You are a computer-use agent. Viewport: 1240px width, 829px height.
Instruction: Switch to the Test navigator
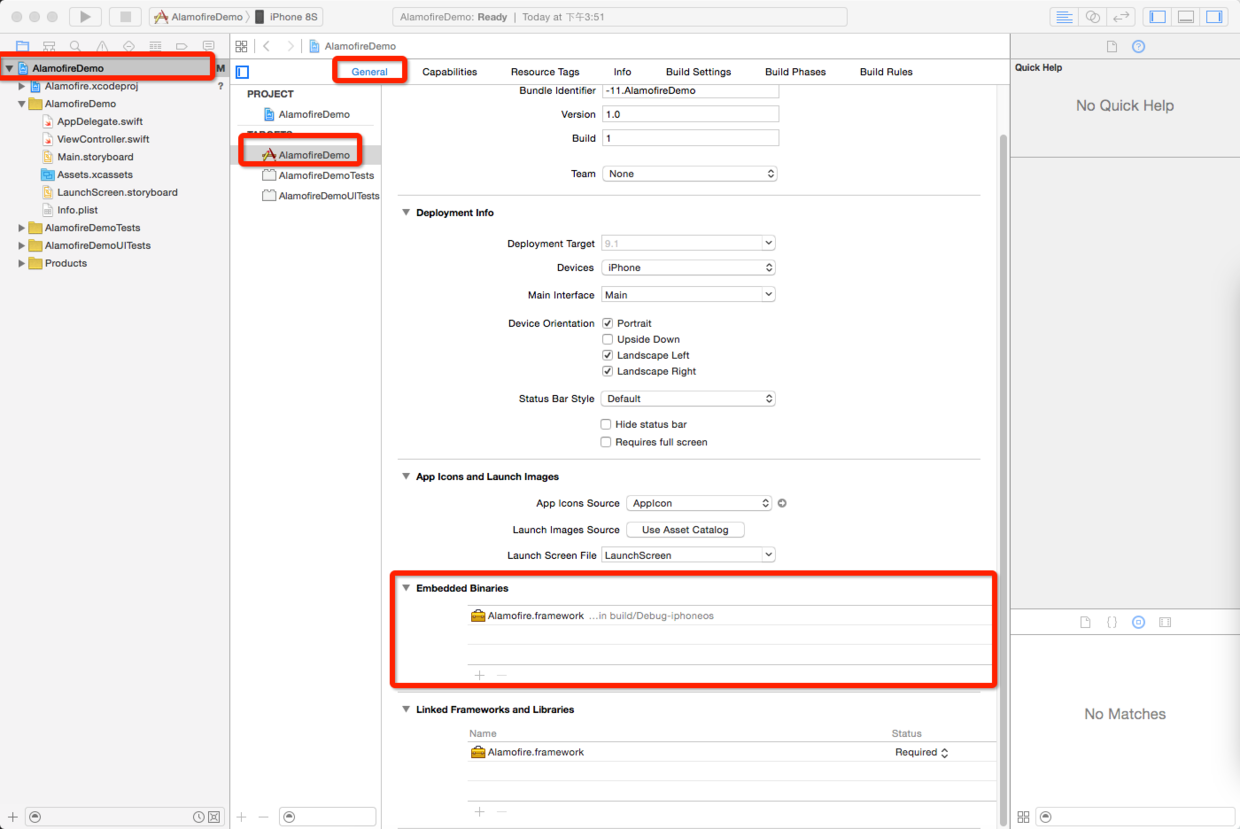coord(129,46)
